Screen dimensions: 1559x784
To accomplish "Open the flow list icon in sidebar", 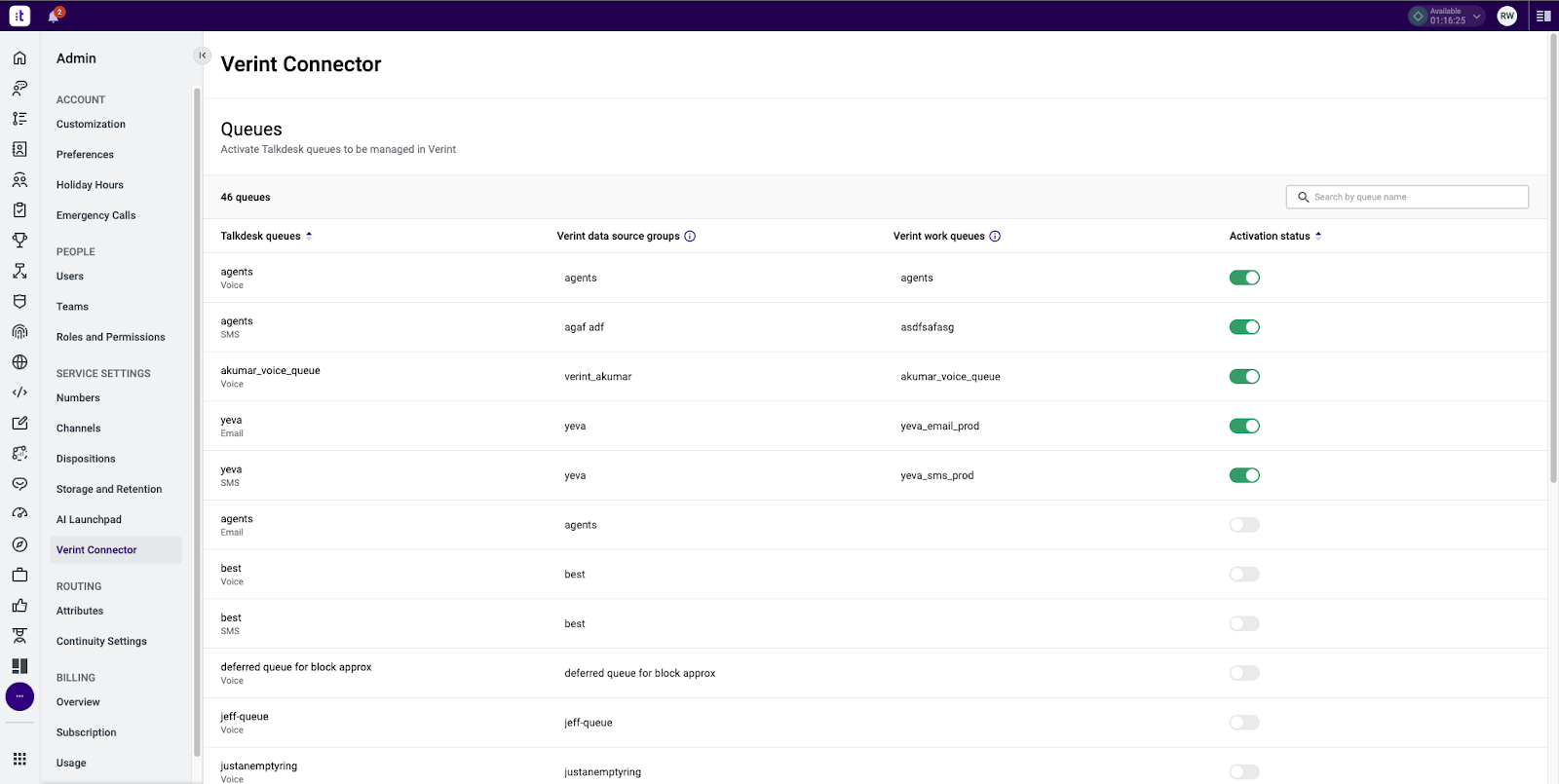I will pos(19,119).
